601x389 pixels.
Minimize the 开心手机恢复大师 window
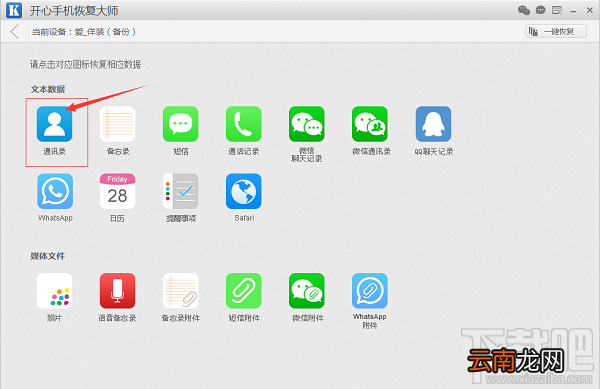[573, 11]
